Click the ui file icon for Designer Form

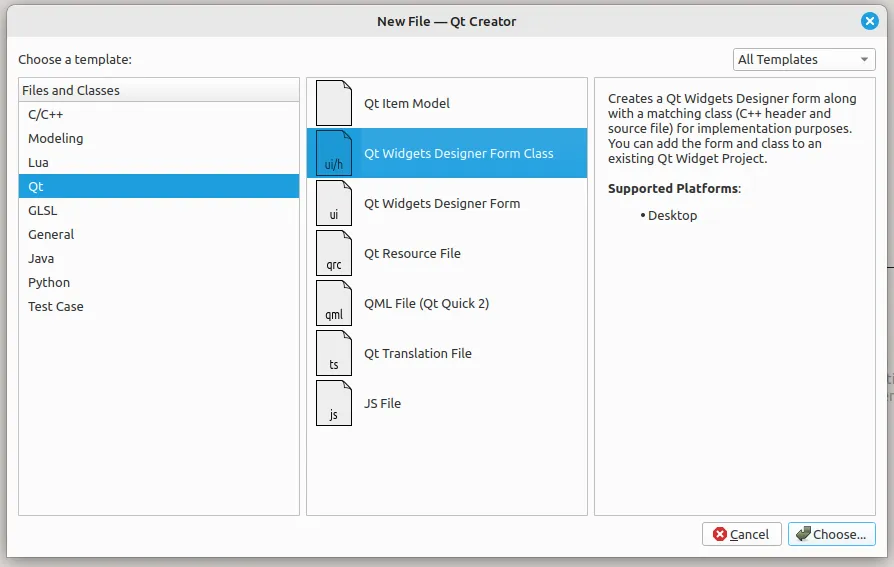(334, 203)
